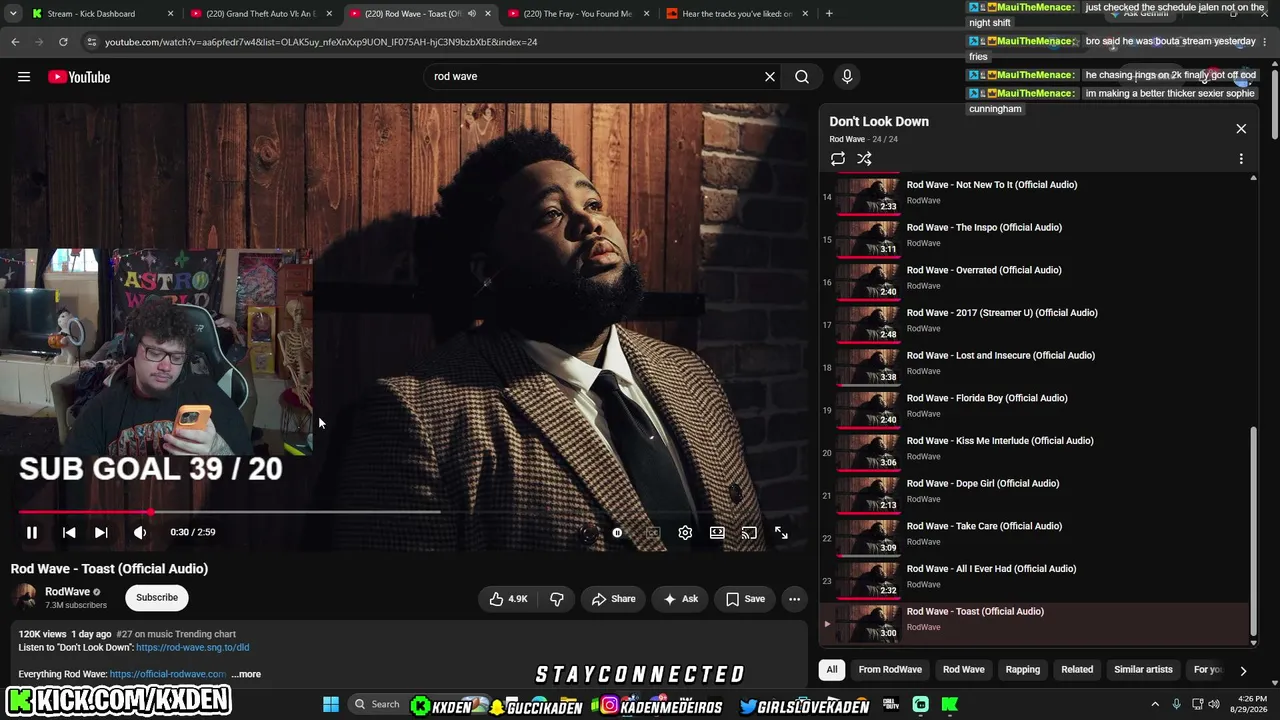Dislike the video with thumbs down
This screenshot has height=720, width=1280.
point(557,599)
